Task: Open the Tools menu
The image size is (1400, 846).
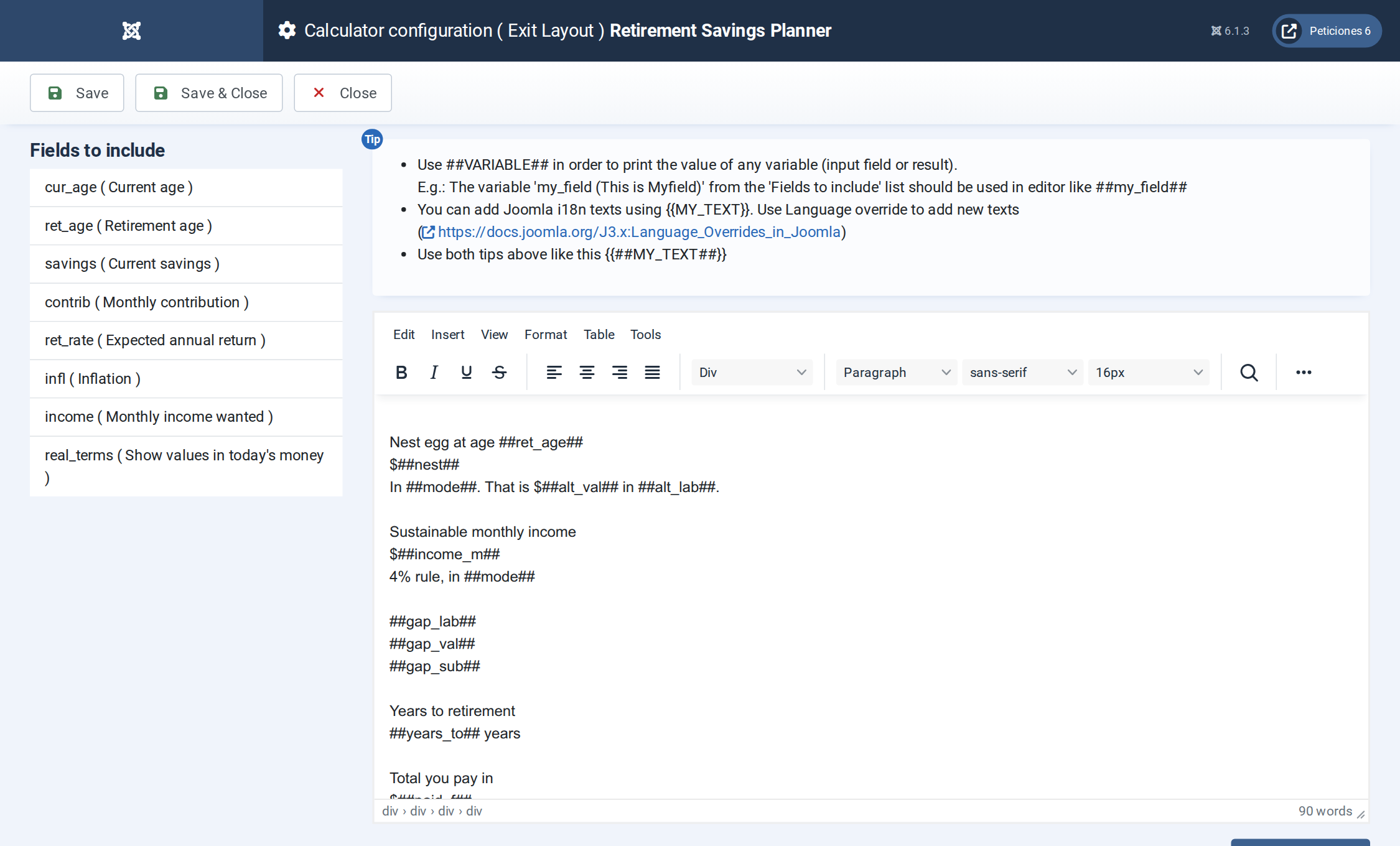Action: (x=645, y=335)
